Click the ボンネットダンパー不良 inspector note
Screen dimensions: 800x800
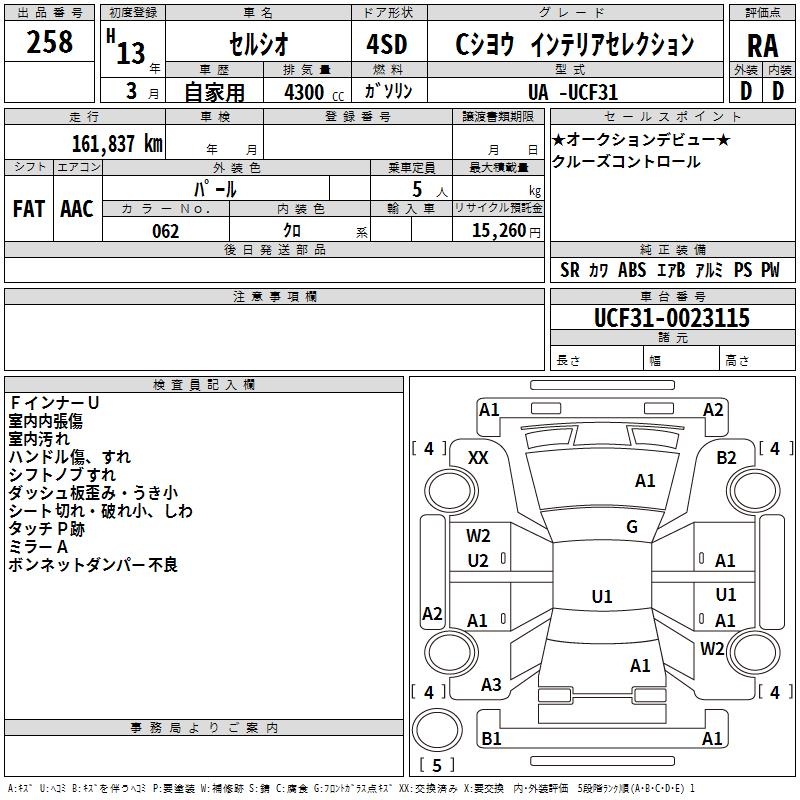[x=93, y=565]
